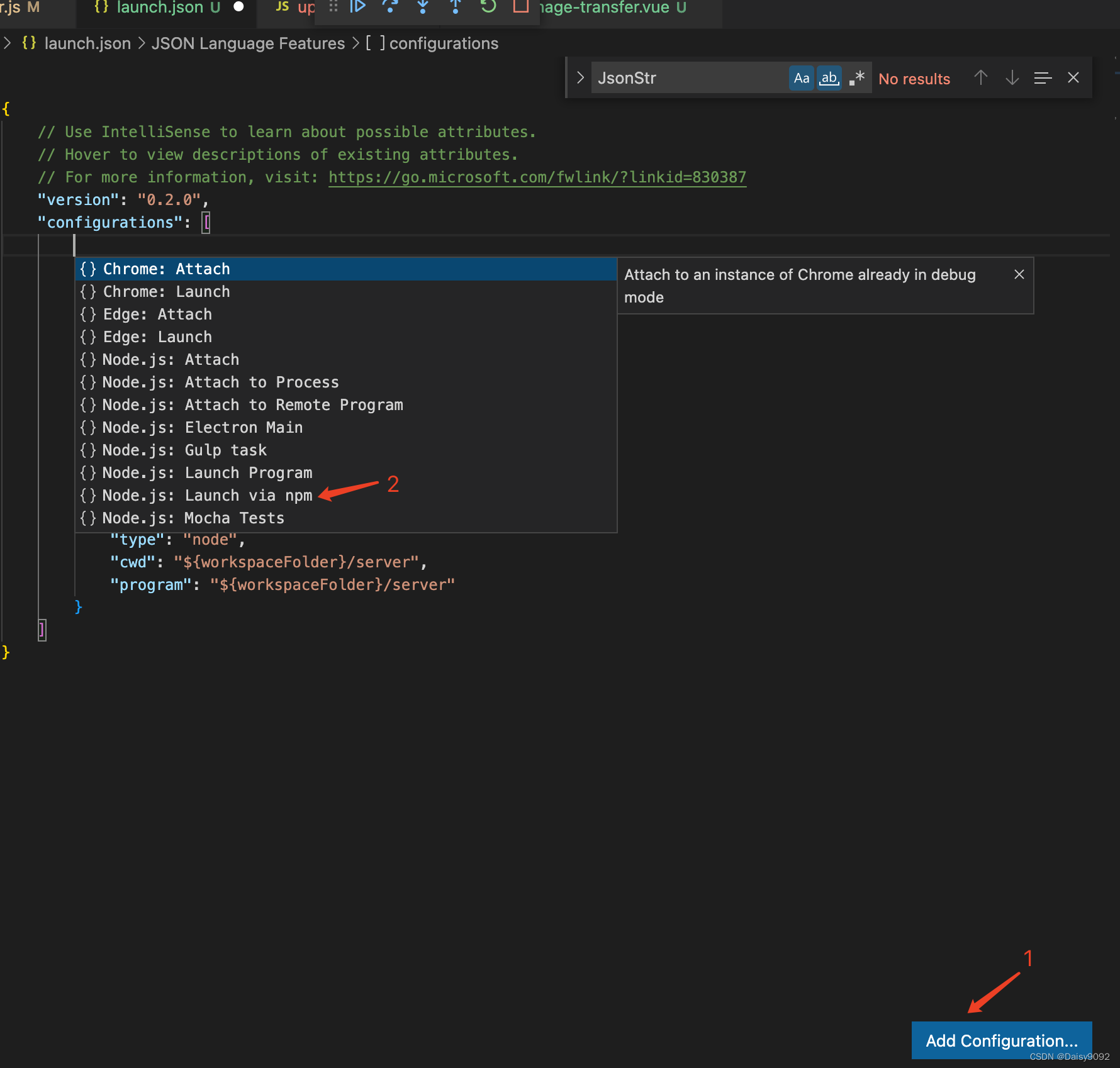Go to next search match
Image resolution: width=1120 pixels, height=1068 pixels.
[x=1012, y=77]
